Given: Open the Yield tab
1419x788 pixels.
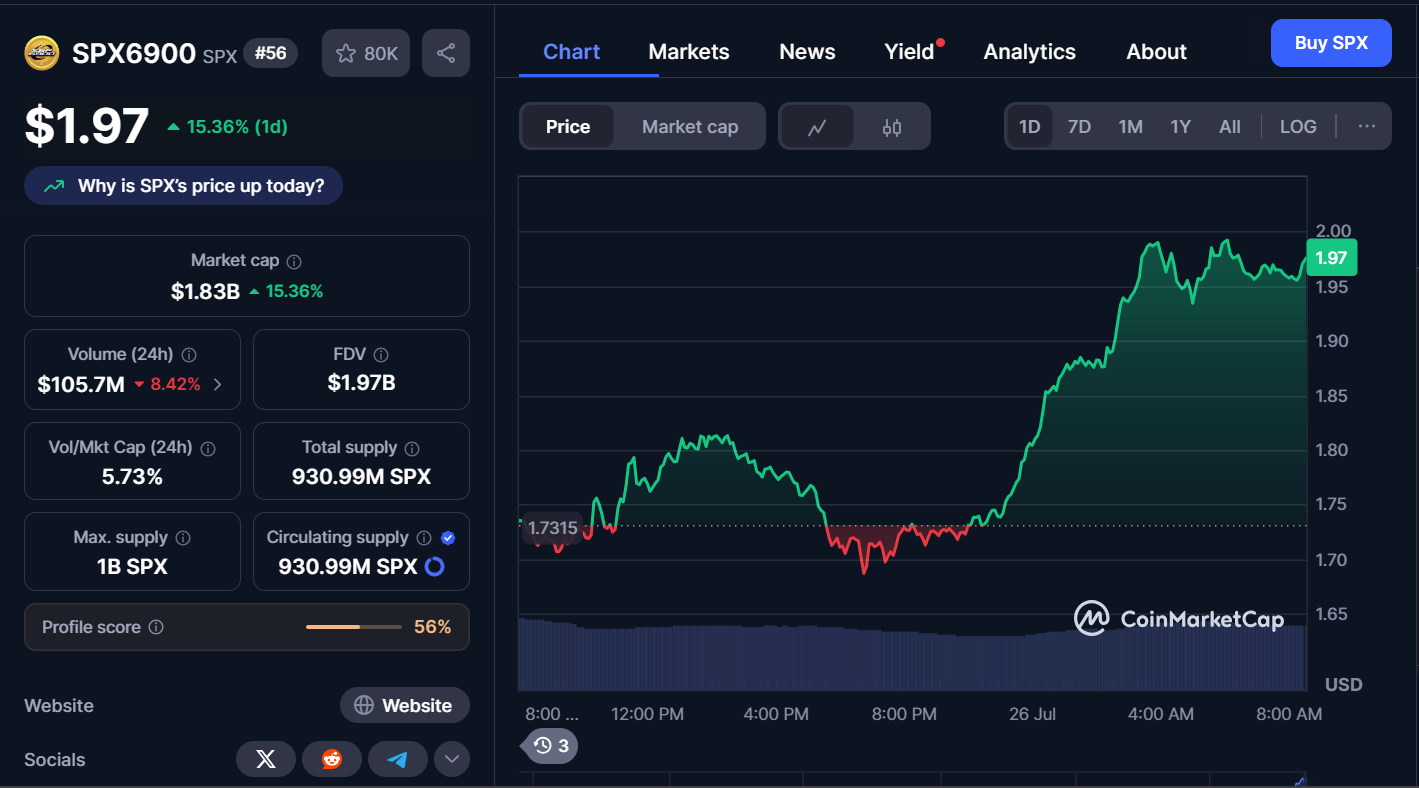Looking at the screenshot, I should pyautogui.click(x=909, y=52).
